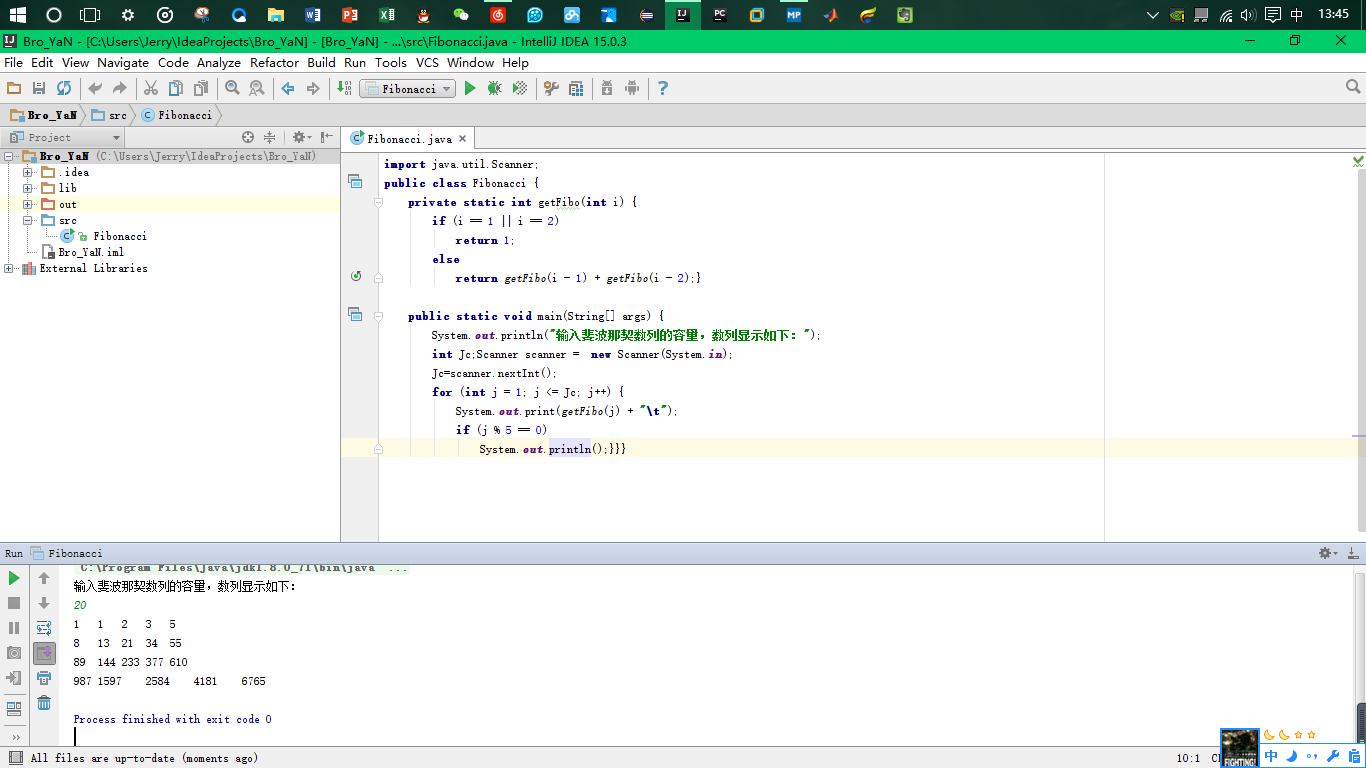This screenshot has width=1366, height=768.
Task: Hide the Project tool window
Action: pyautogui.click(x=327, y=137)
